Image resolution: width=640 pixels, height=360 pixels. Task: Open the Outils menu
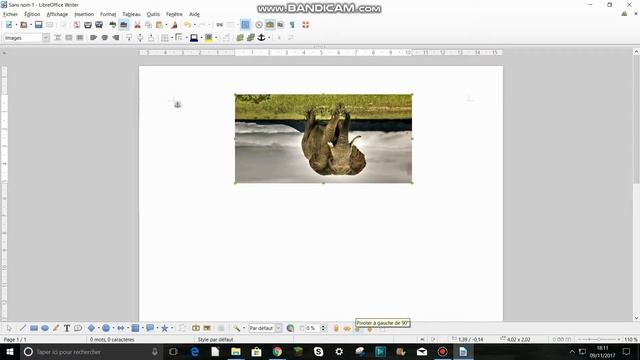coord(153,14)
